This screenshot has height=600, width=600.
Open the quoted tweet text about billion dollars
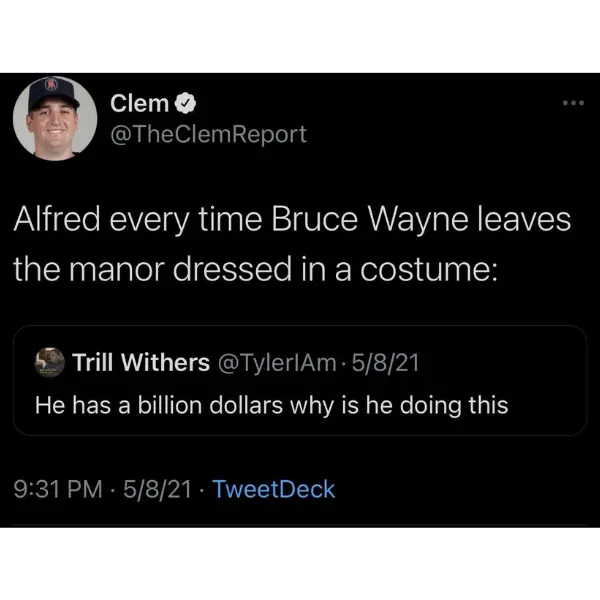coord(271,405)
